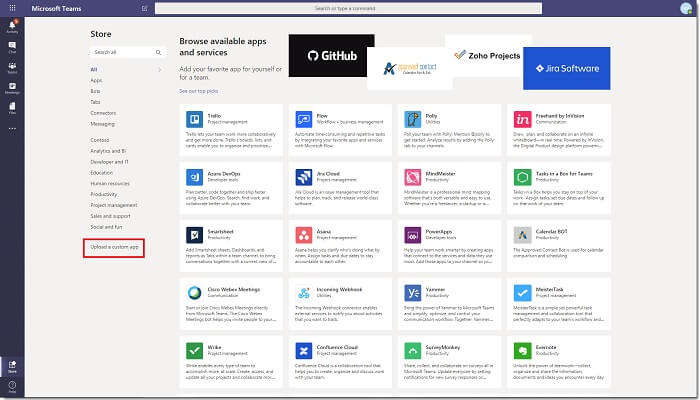Open the app launcher waffle icon
This screenshot has height=400, width=700.
tap(12, 8)
